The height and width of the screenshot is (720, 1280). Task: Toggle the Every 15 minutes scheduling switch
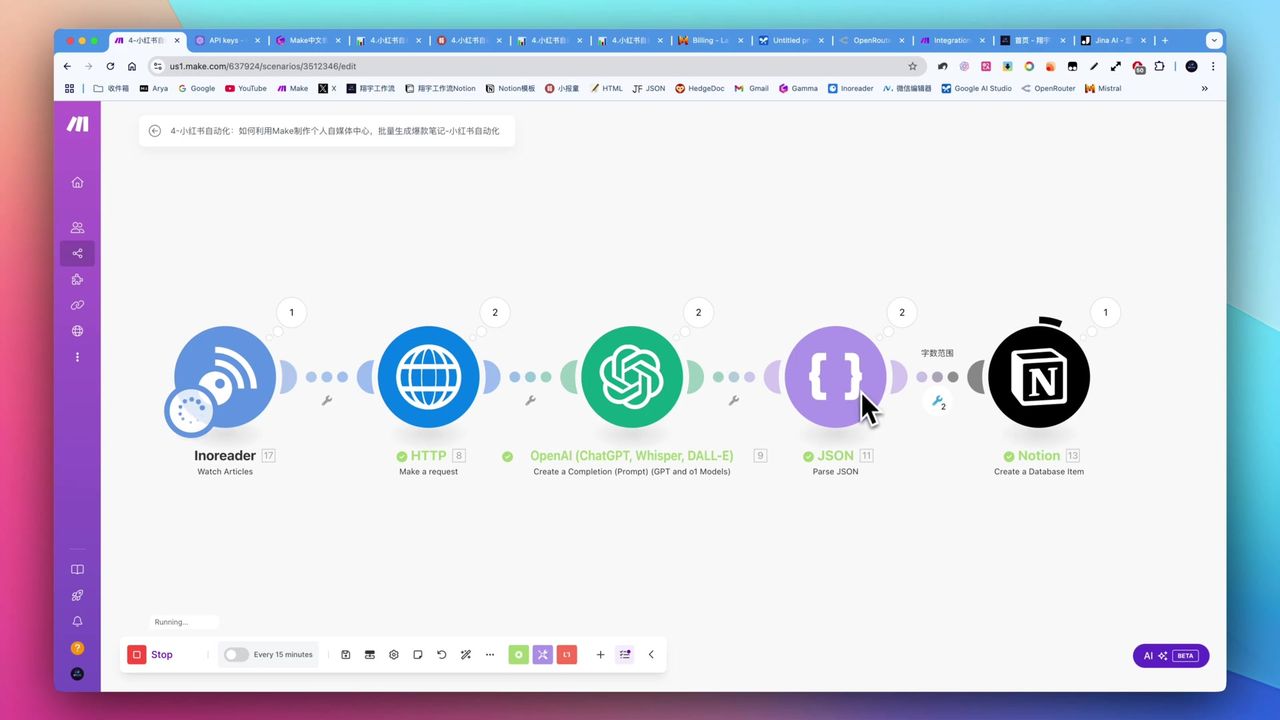tap(236, 655)
